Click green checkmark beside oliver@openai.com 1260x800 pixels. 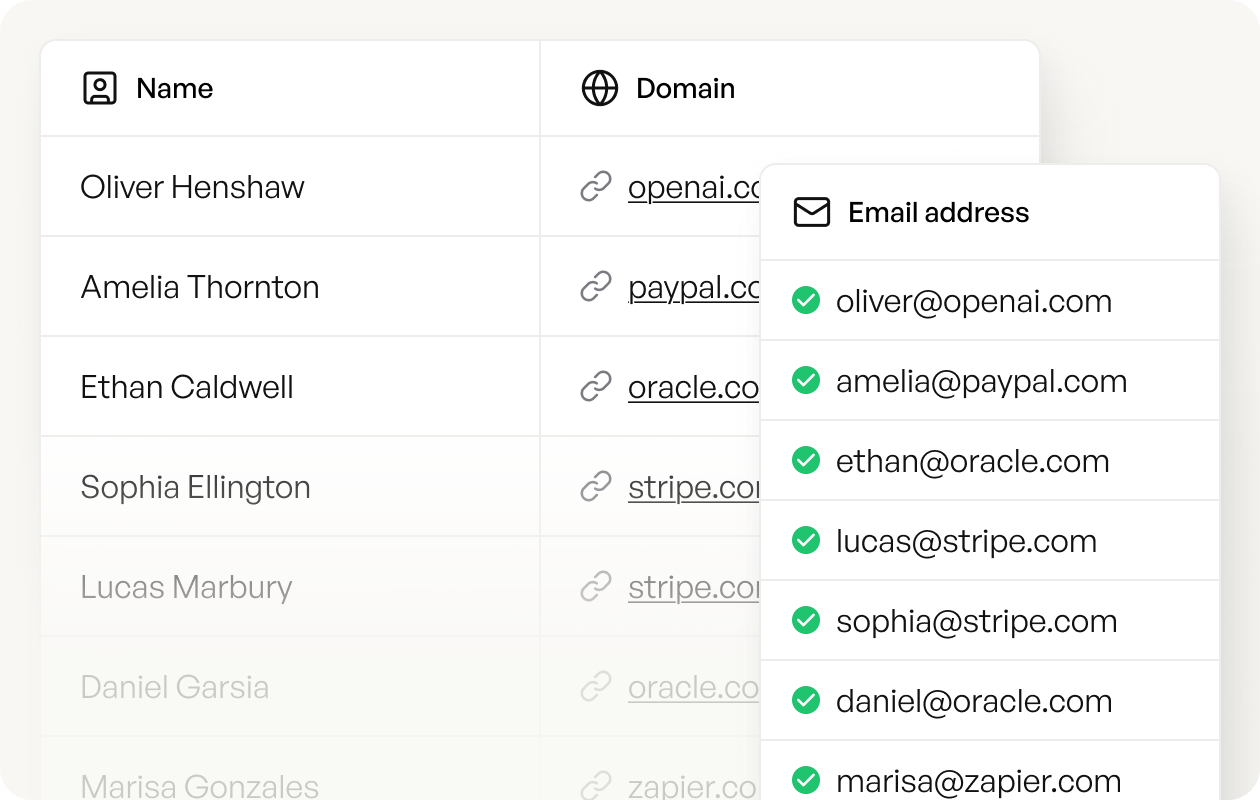pos(806,300)
